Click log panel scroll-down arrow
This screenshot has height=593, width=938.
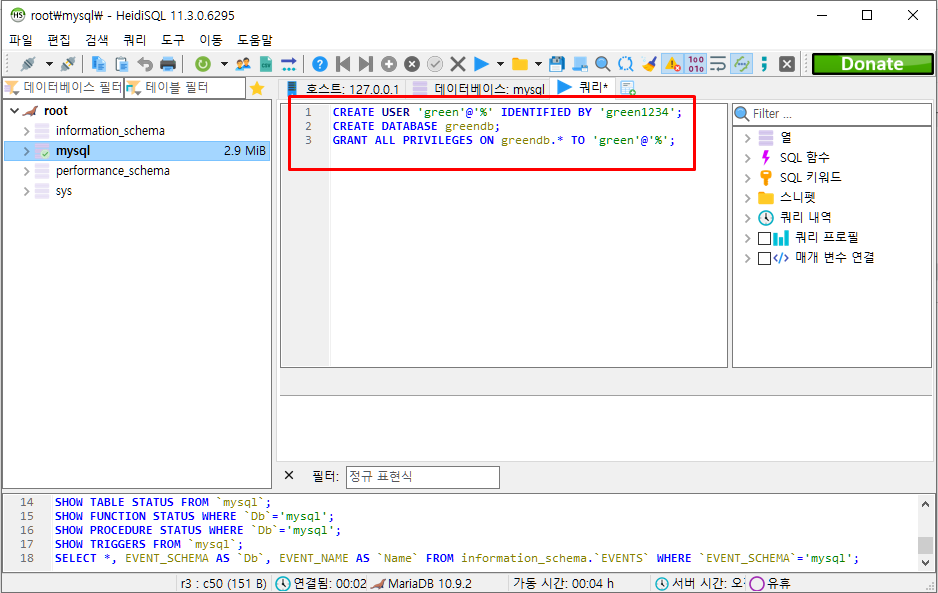coord(925,562)
